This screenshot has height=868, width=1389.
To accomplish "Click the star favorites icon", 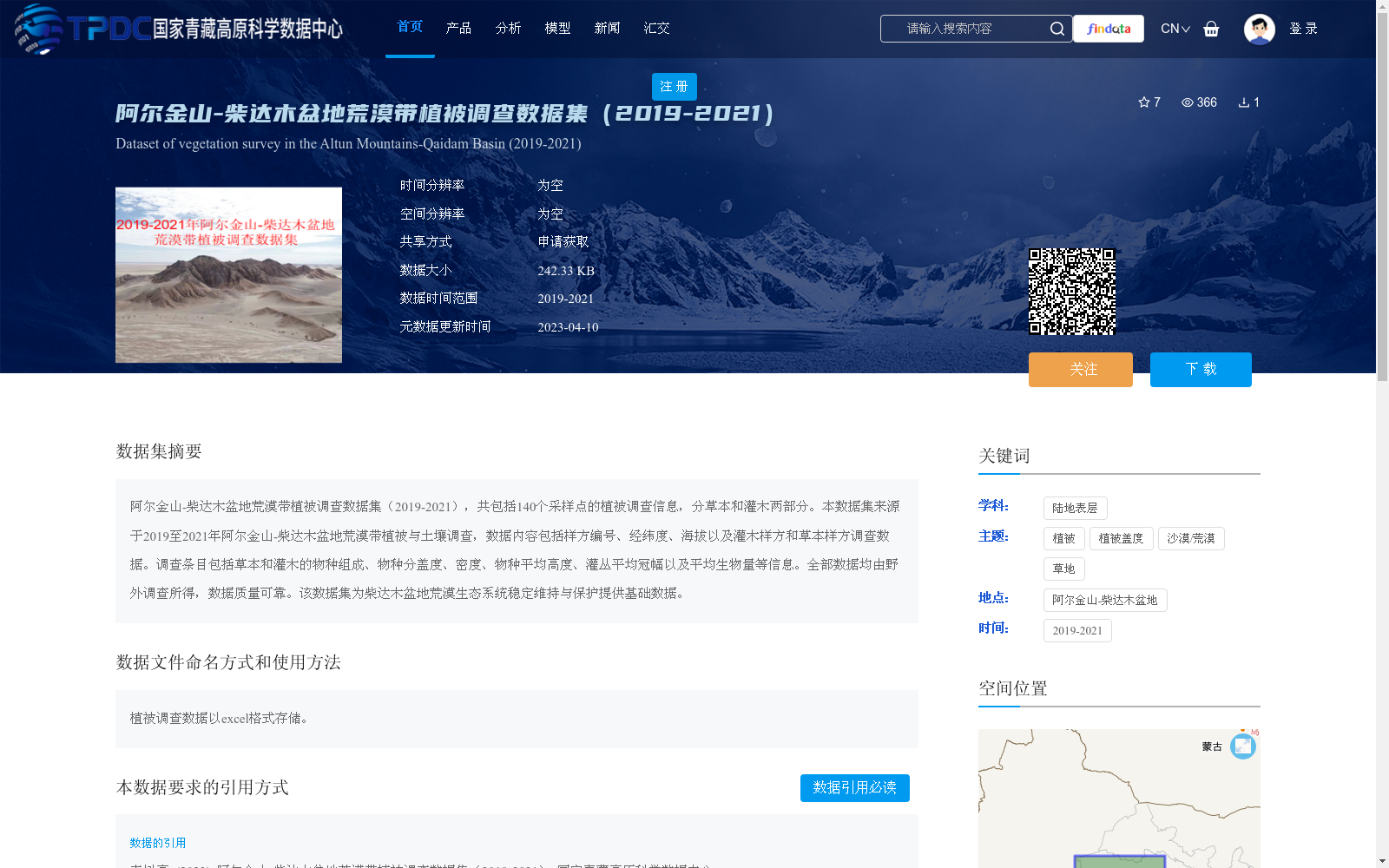I will click(x=1144, y=102).
